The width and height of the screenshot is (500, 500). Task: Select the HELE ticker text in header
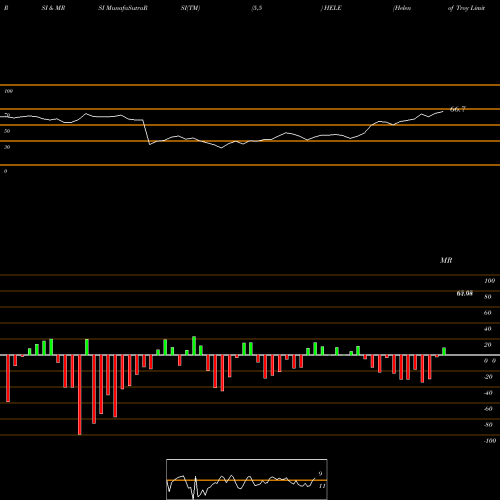(333, 8)
